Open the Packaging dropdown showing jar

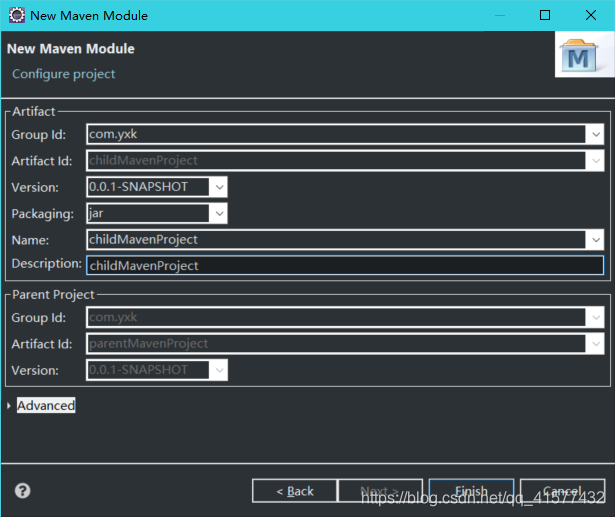[219, 213]
